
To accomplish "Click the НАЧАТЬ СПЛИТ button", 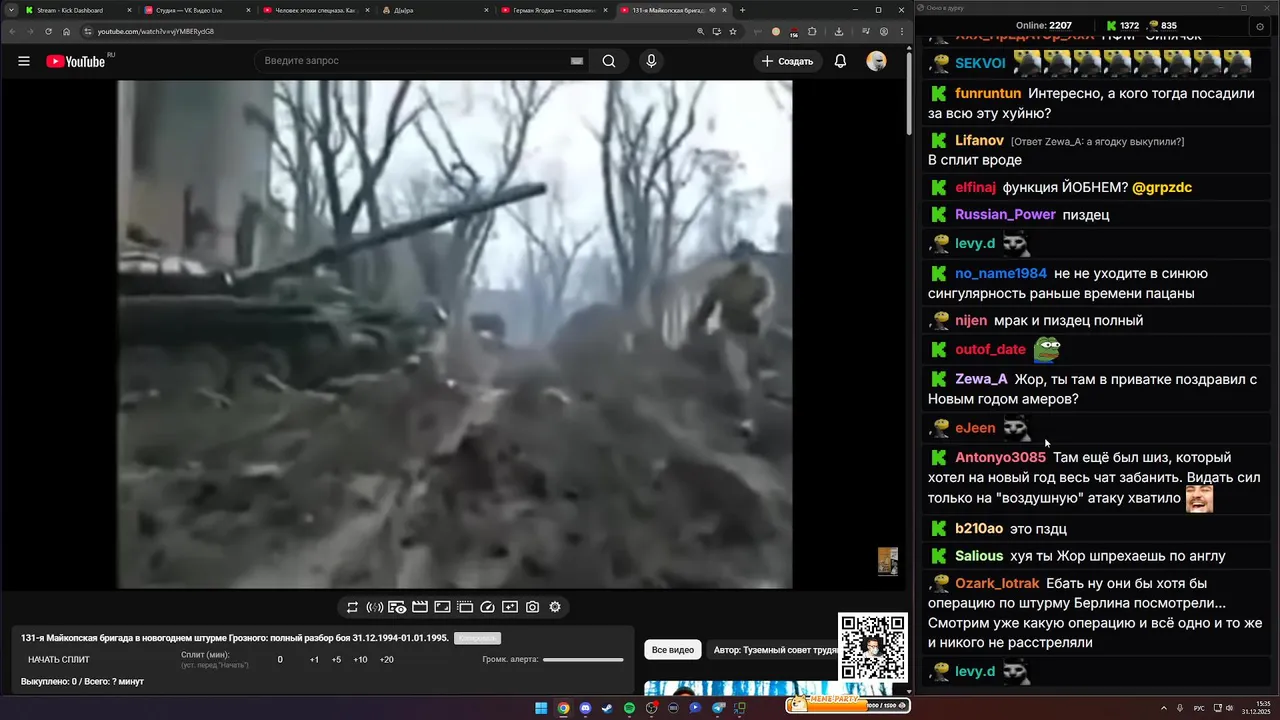I will click(59, 660).
